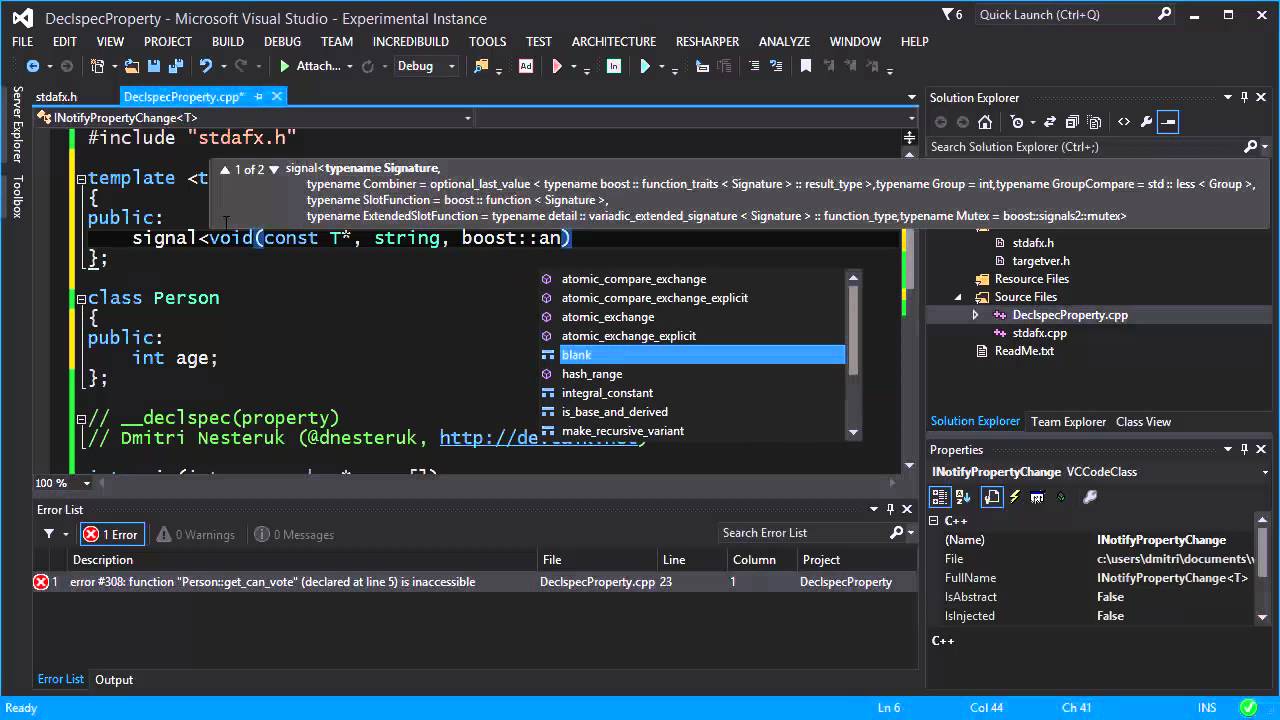1280x720 pixels.
Task: Click the Navigate Backward arrow in toolbar
Action: coord(32,66)
